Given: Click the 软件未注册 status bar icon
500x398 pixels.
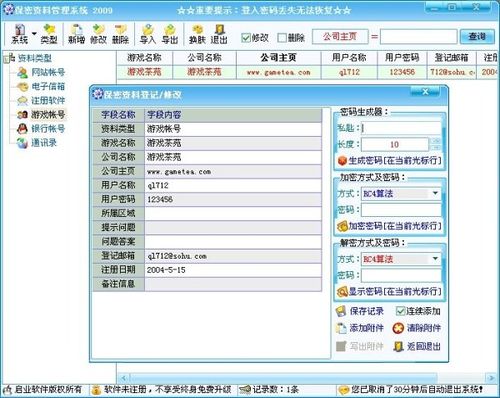Looking at the screenshot, I should (x=96, y=390).
